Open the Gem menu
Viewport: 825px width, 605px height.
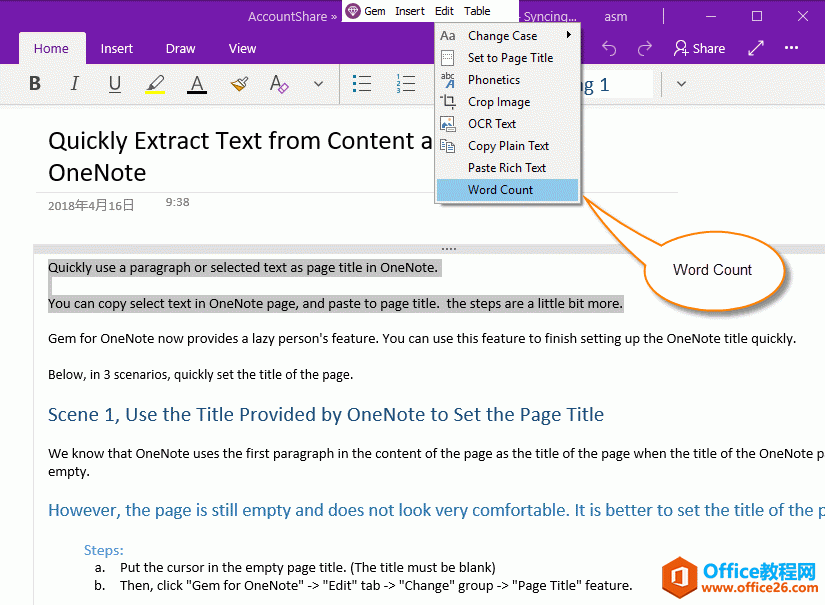[366, 11]
